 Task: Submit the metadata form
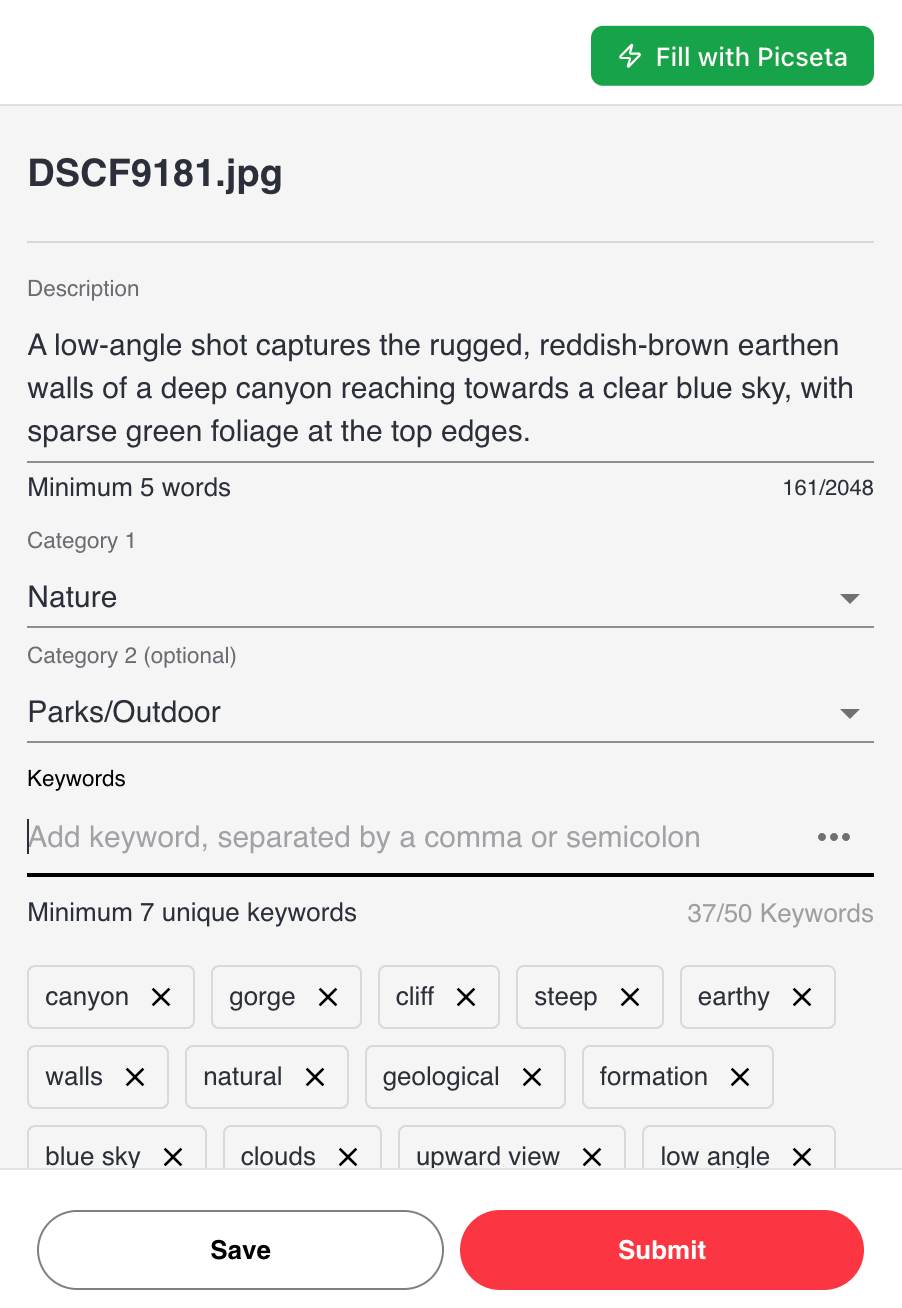pos(661,1250)
